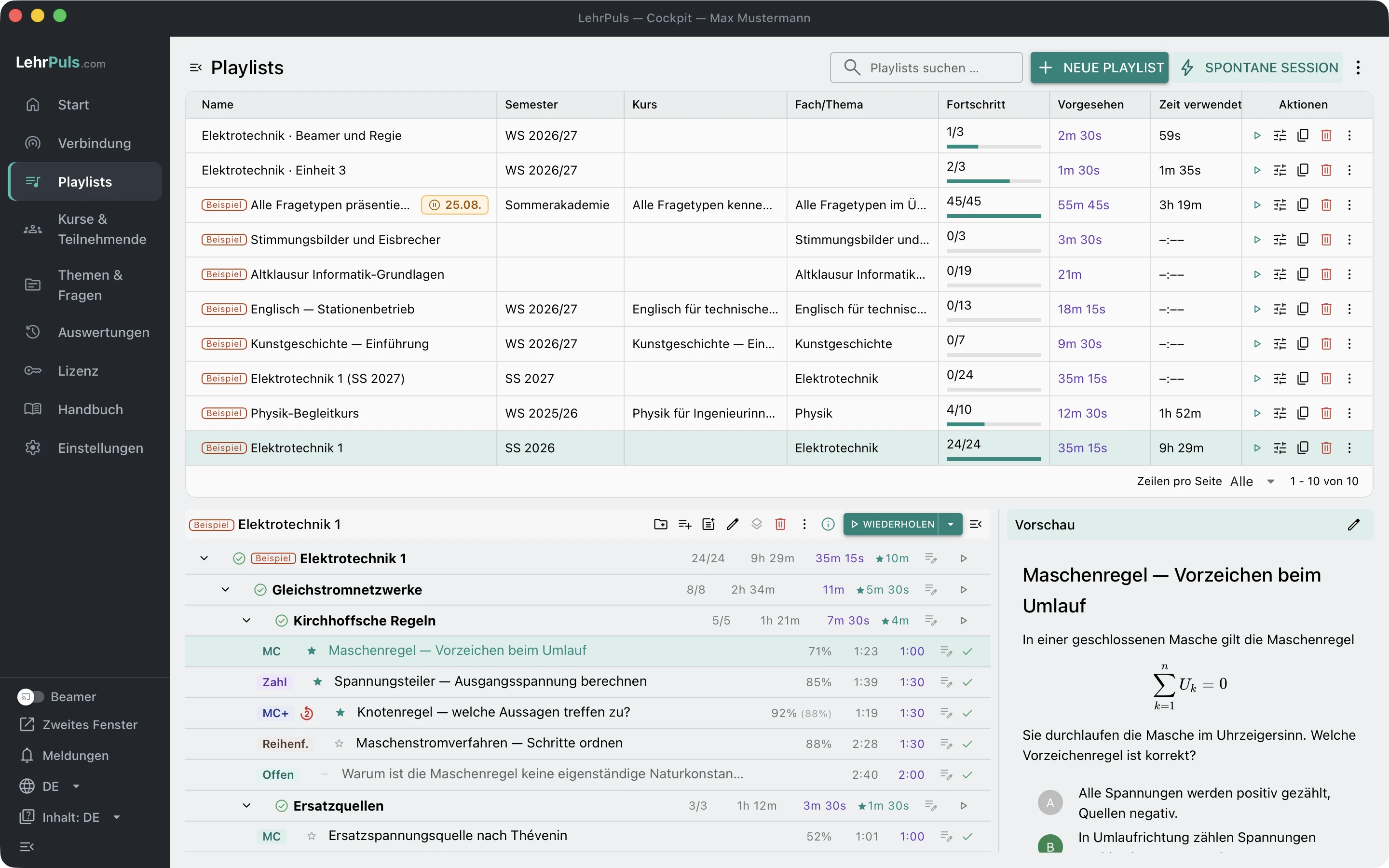Open Zweites Fenster
Image resolution: width=1389 pixels, height=868 pixels.
tap(79, 724)
